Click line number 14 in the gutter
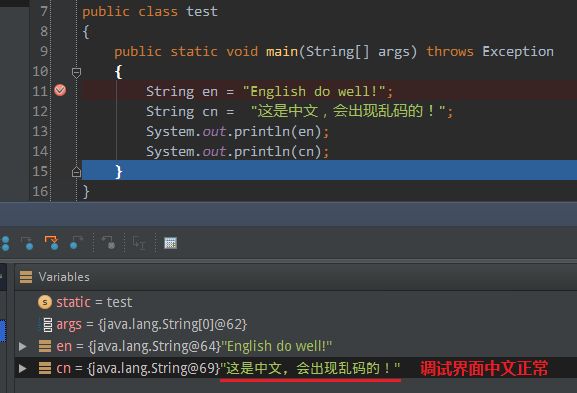 point(40,151)
